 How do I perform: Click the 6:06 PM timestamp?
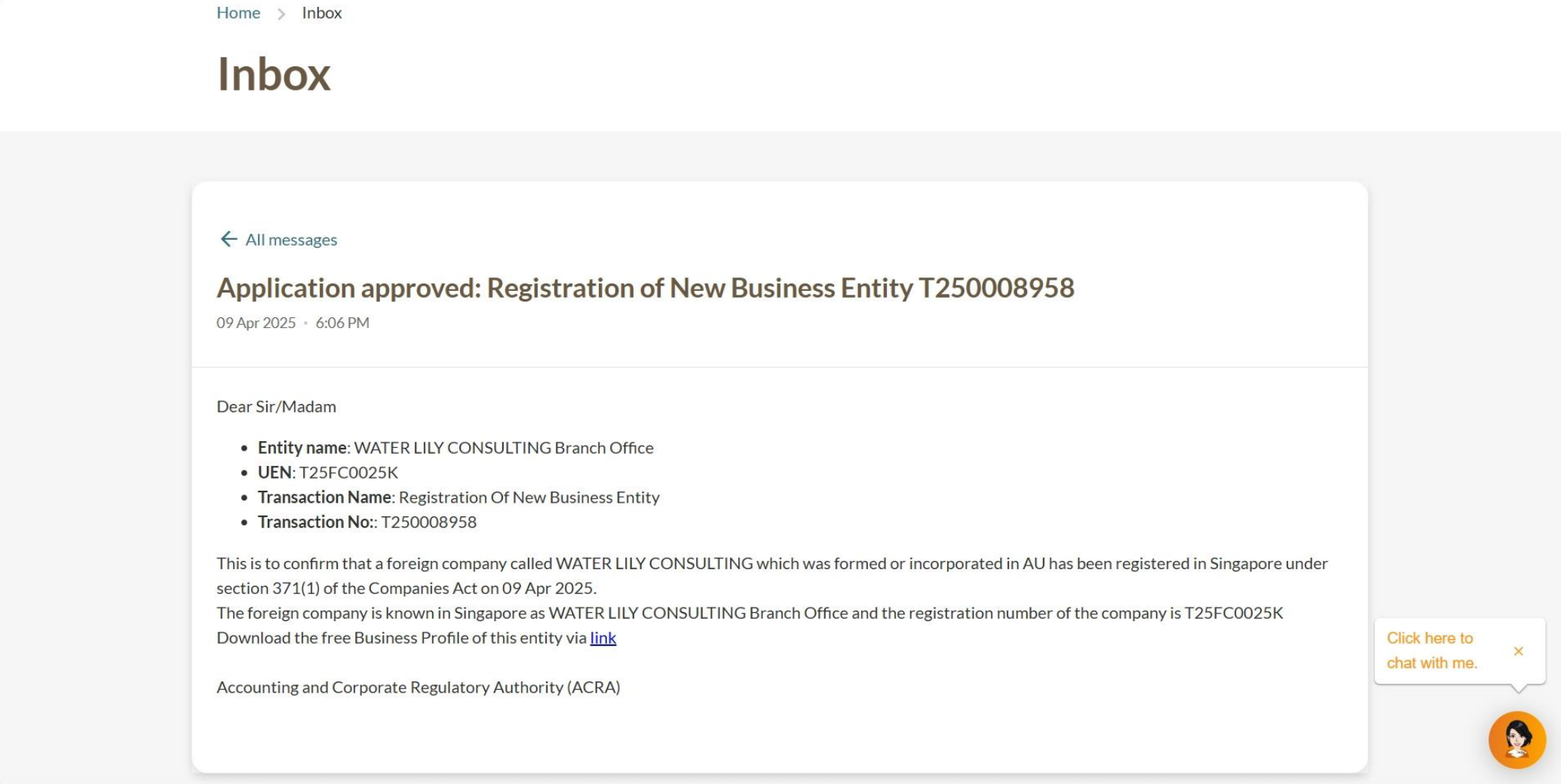coord(343,322)
